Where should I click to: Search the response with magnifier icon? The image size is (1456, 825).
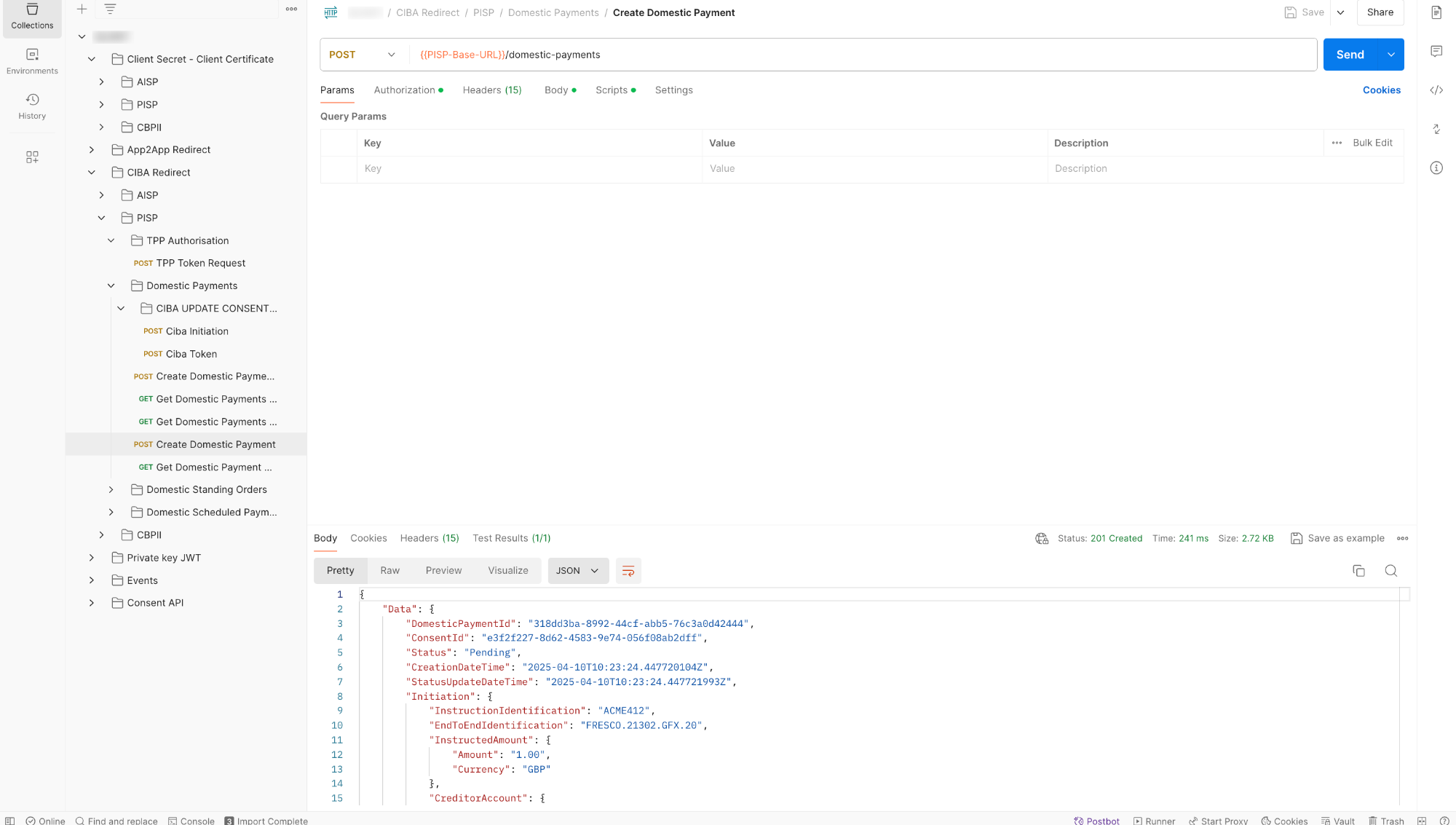tap(1391, 571)
